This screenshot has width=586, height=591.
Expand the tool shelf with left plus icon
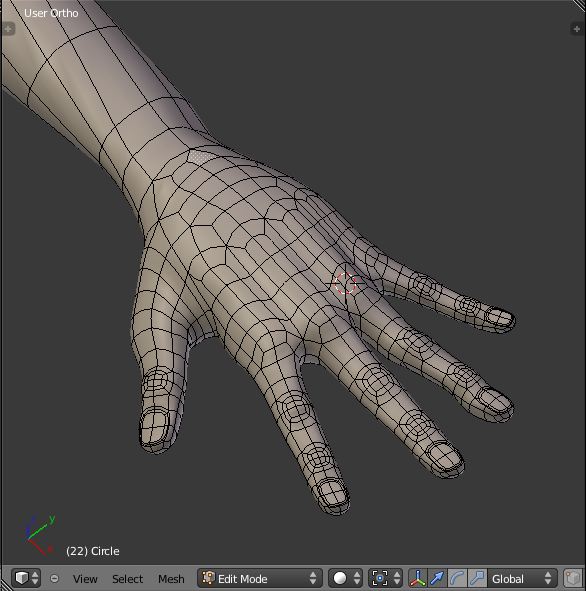[8, 29]
